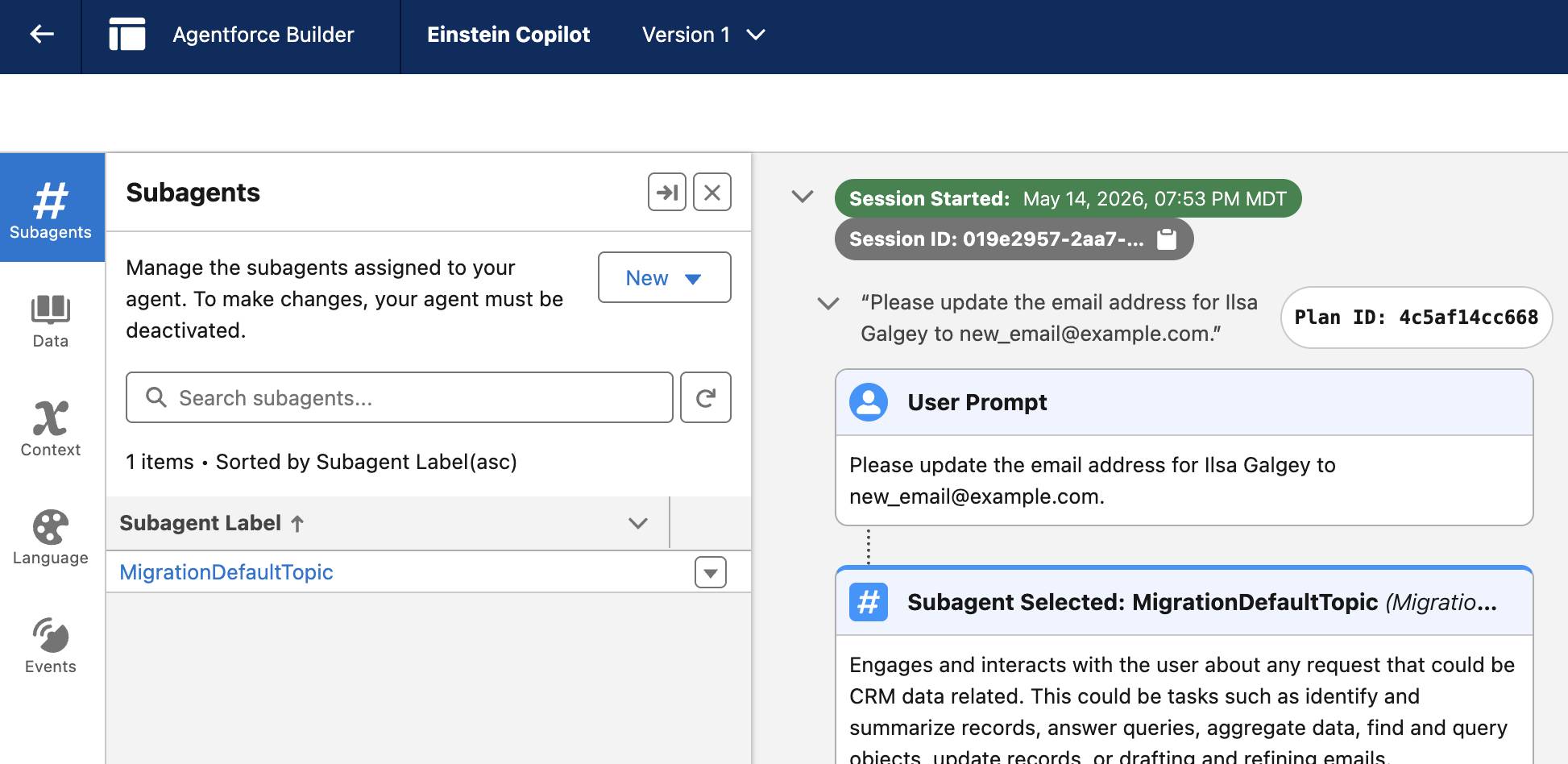Click the Search subagents field
Image resolution: width=1568 pixels, height=764 pixels.
[400, 397]
